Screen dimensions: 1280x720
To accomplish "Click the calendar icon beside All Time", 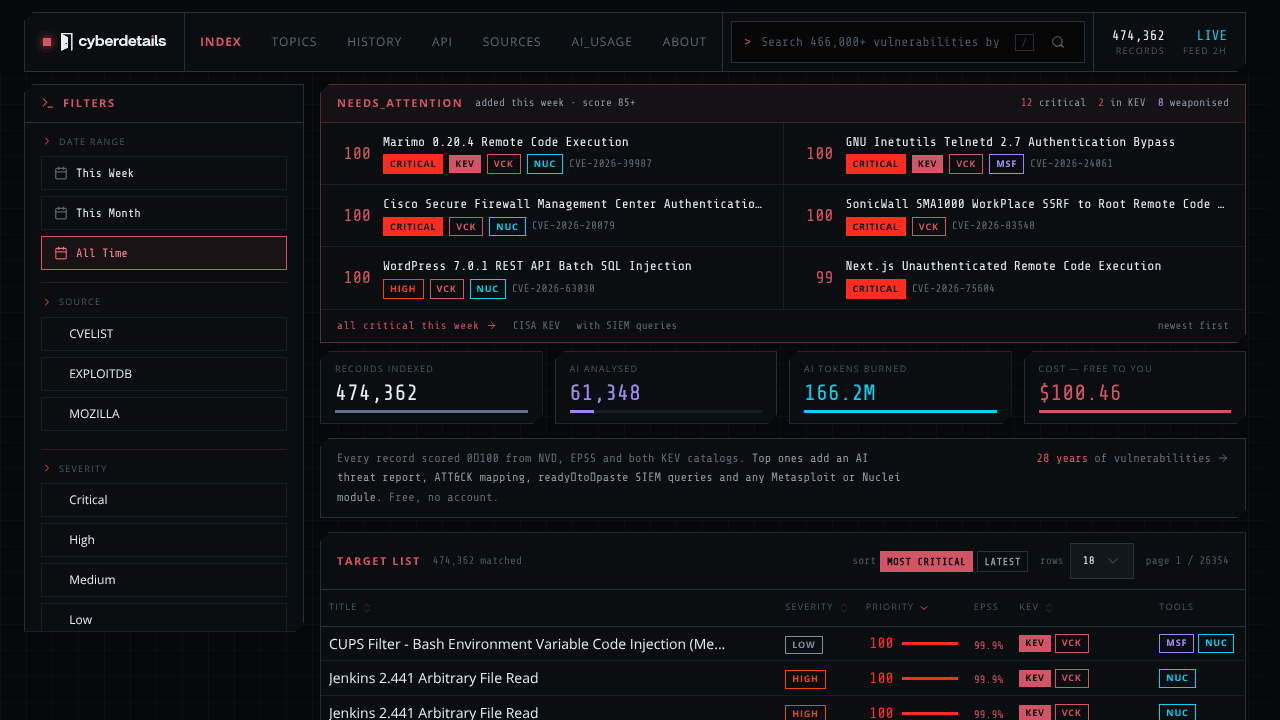I will [61, 253].
